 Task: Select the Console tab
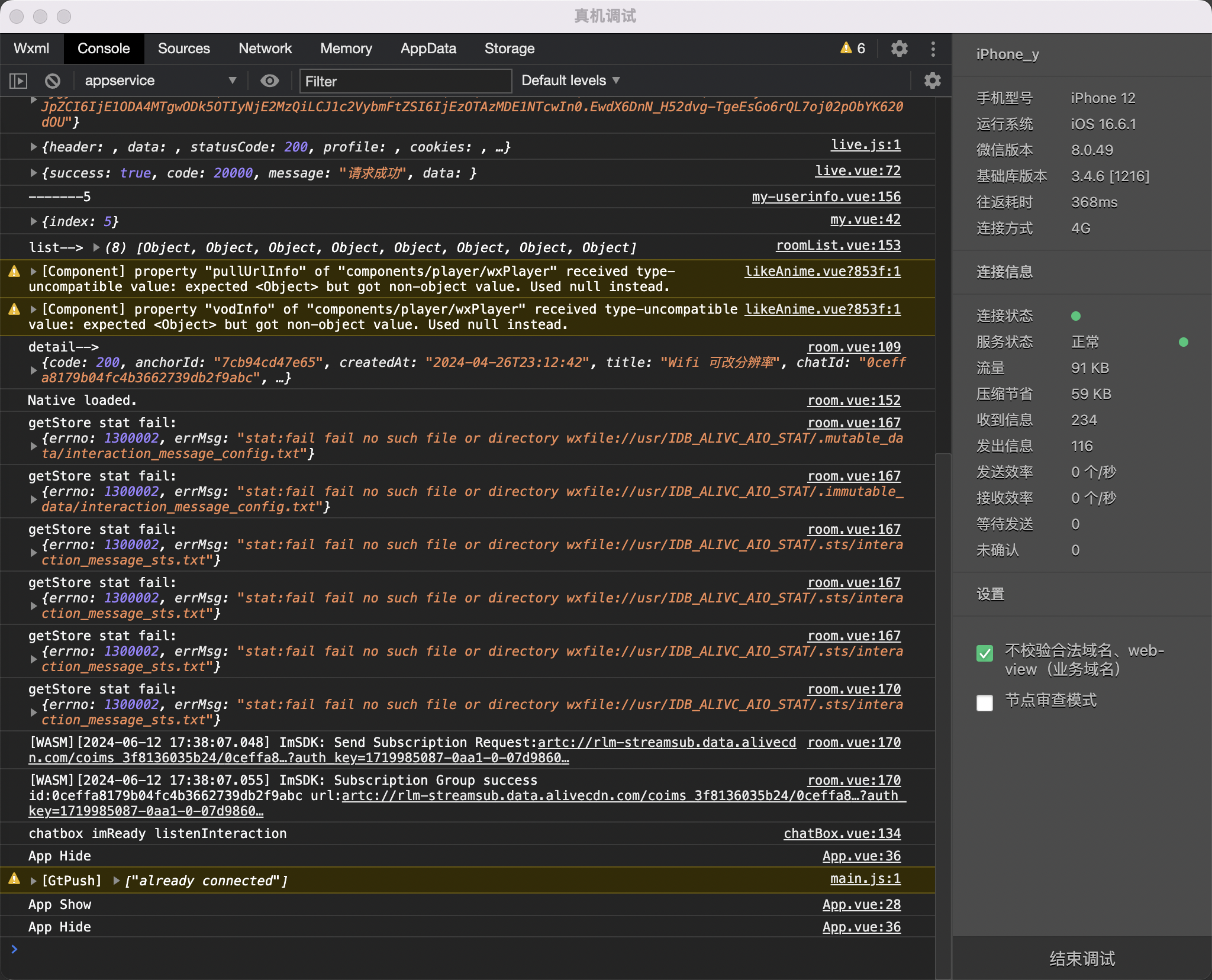click(104, 49)
